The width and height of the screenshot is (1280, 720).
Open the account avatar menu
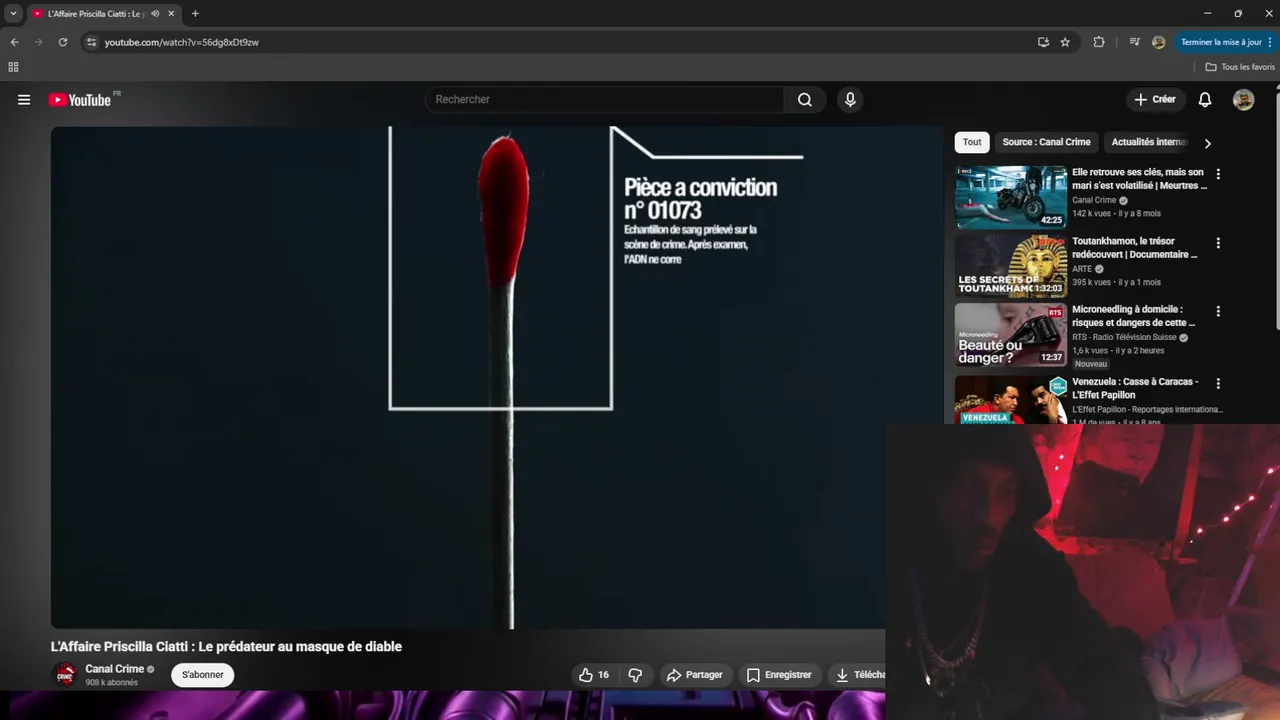tap(1243, 100)
